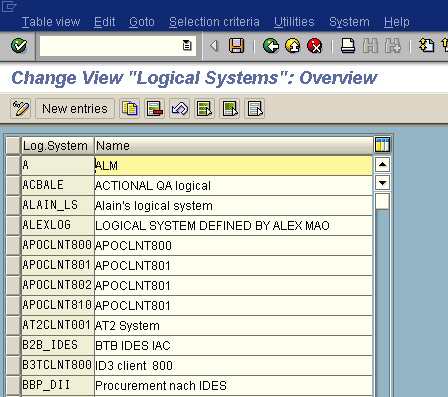Click the APOCLNT810 log system cell
Screen dimensions: 448x397
tap(58, 305)
